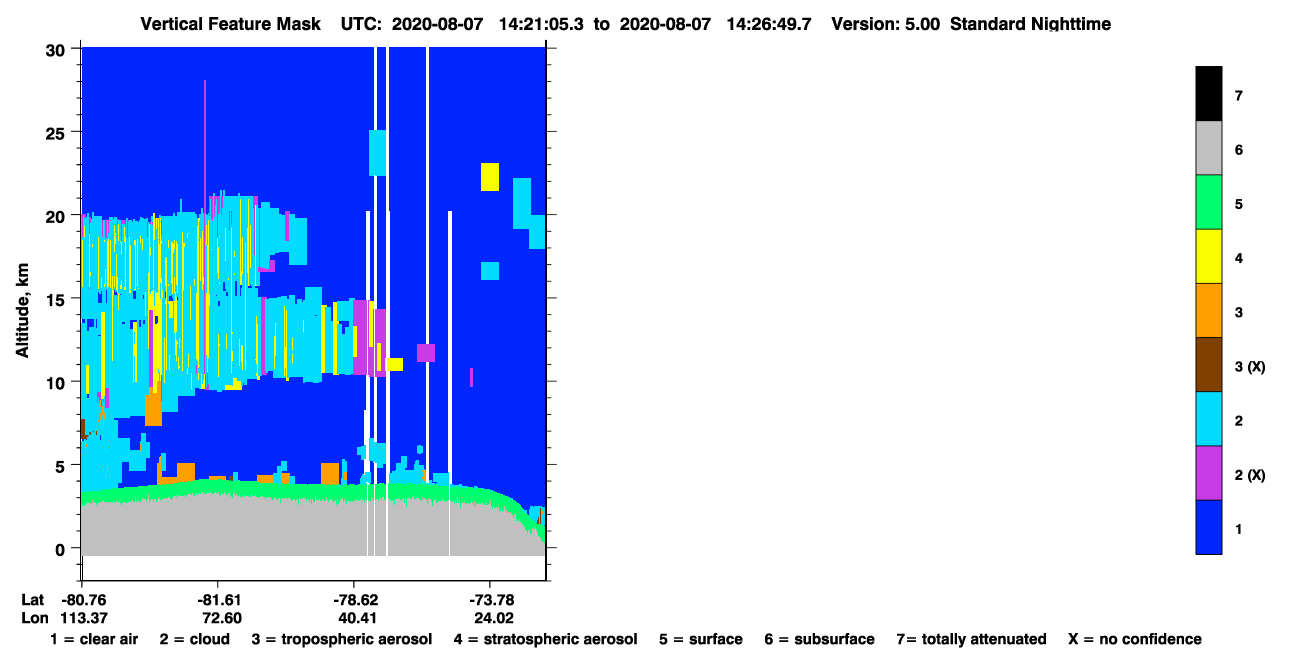The height and width of the screenshot is (667, 1300).
Task: Click the start time '14:21:05.3' in title
Action: tap(541, 23)
